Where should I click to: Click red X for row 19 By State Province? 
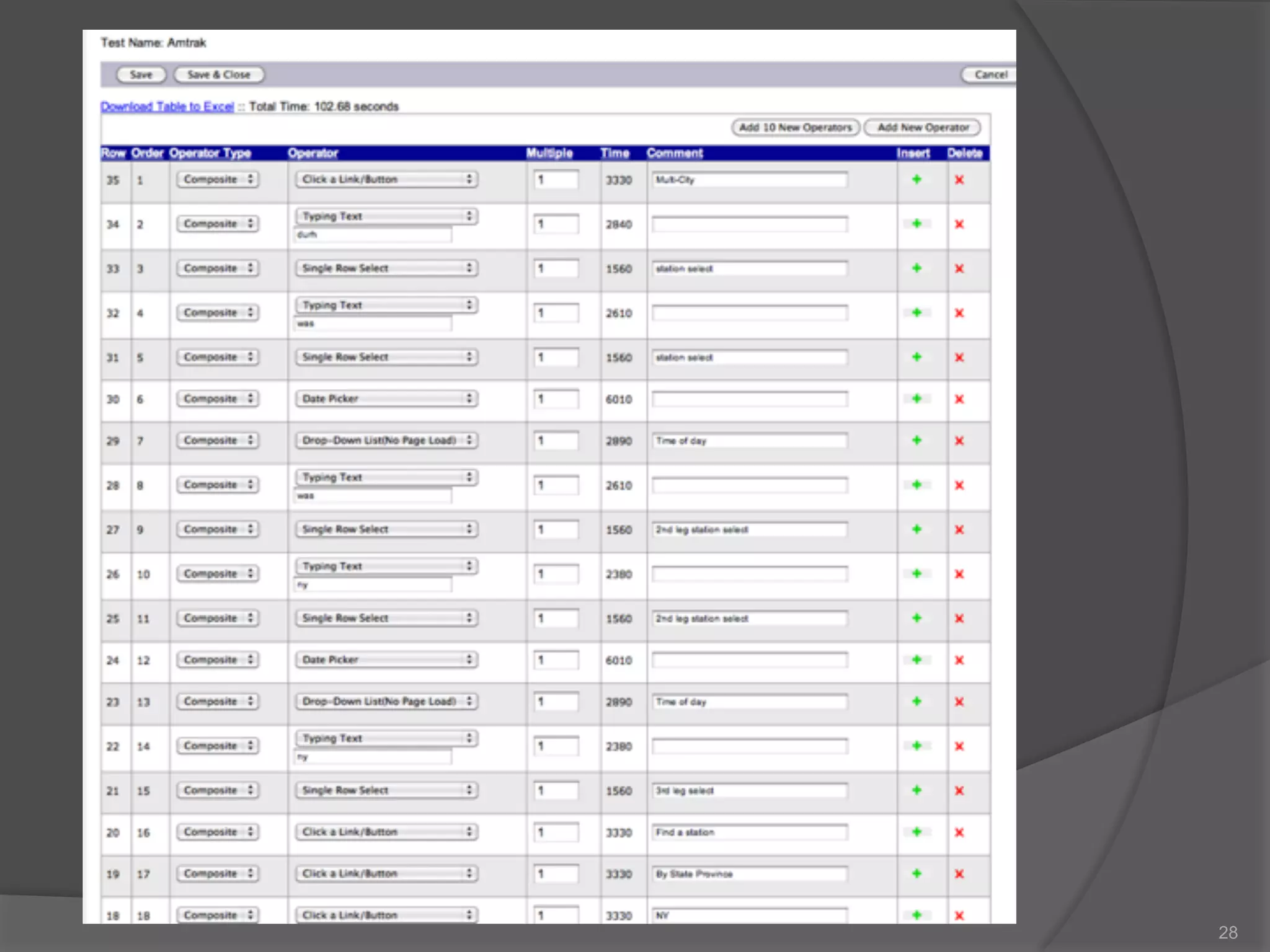pyautogui.click(x=959, y=874)
